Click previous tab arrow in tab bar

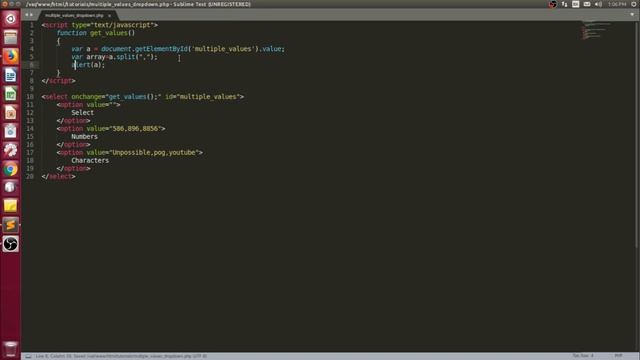(x=27, y=15)
